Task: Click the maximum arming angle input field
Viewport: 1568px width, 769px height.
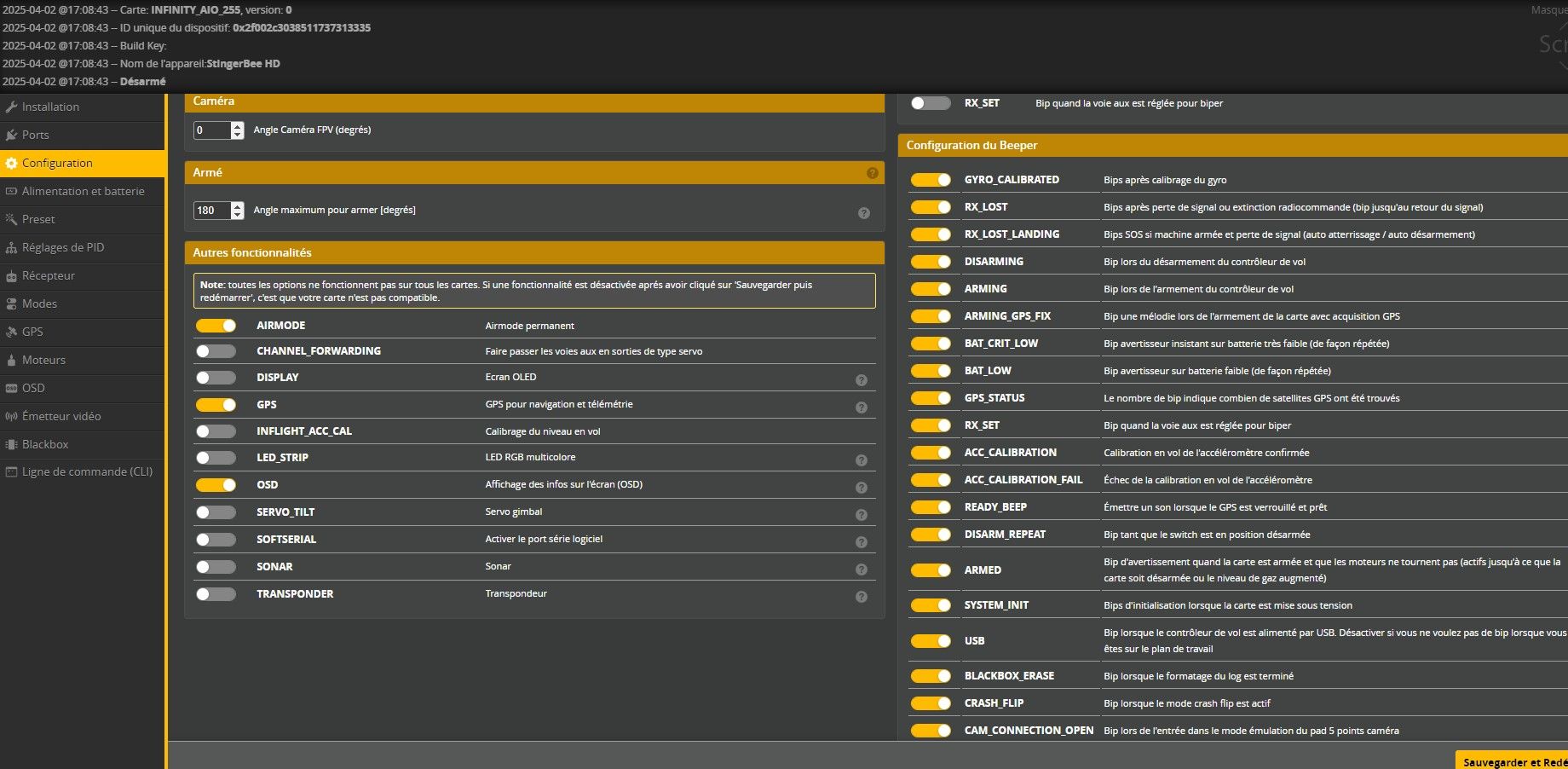Action: [x=211, y=211]
